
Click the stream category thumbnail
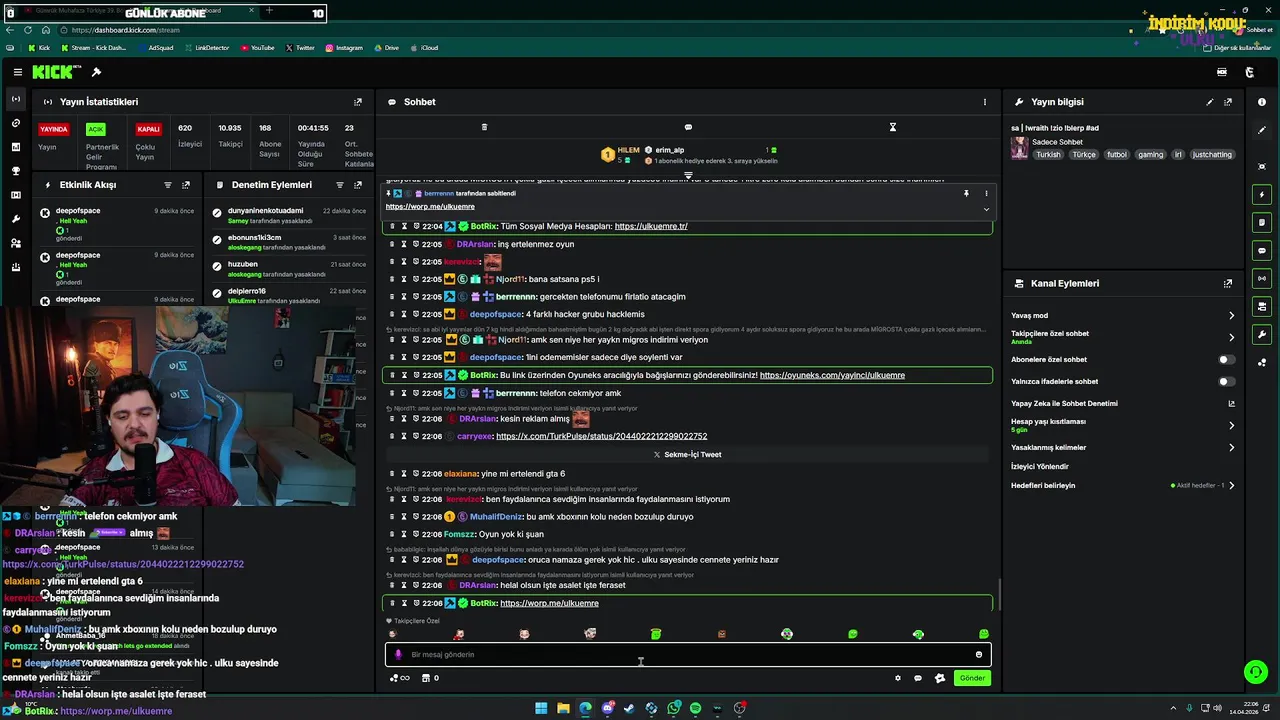coord(1019,148)
